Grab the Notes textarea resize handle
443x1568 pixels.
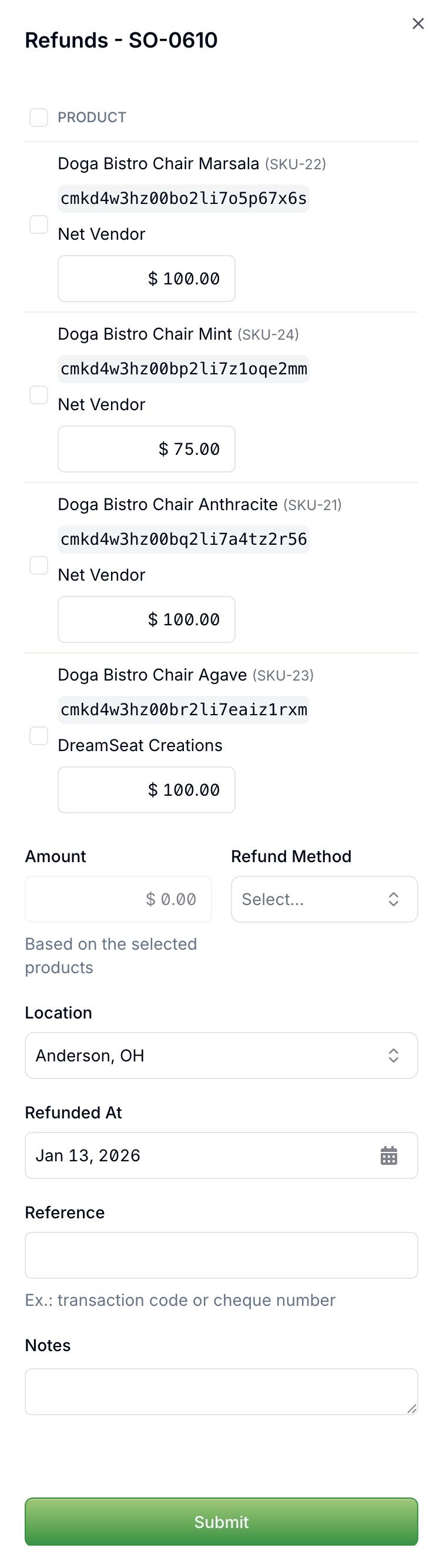coord(412,1409)
